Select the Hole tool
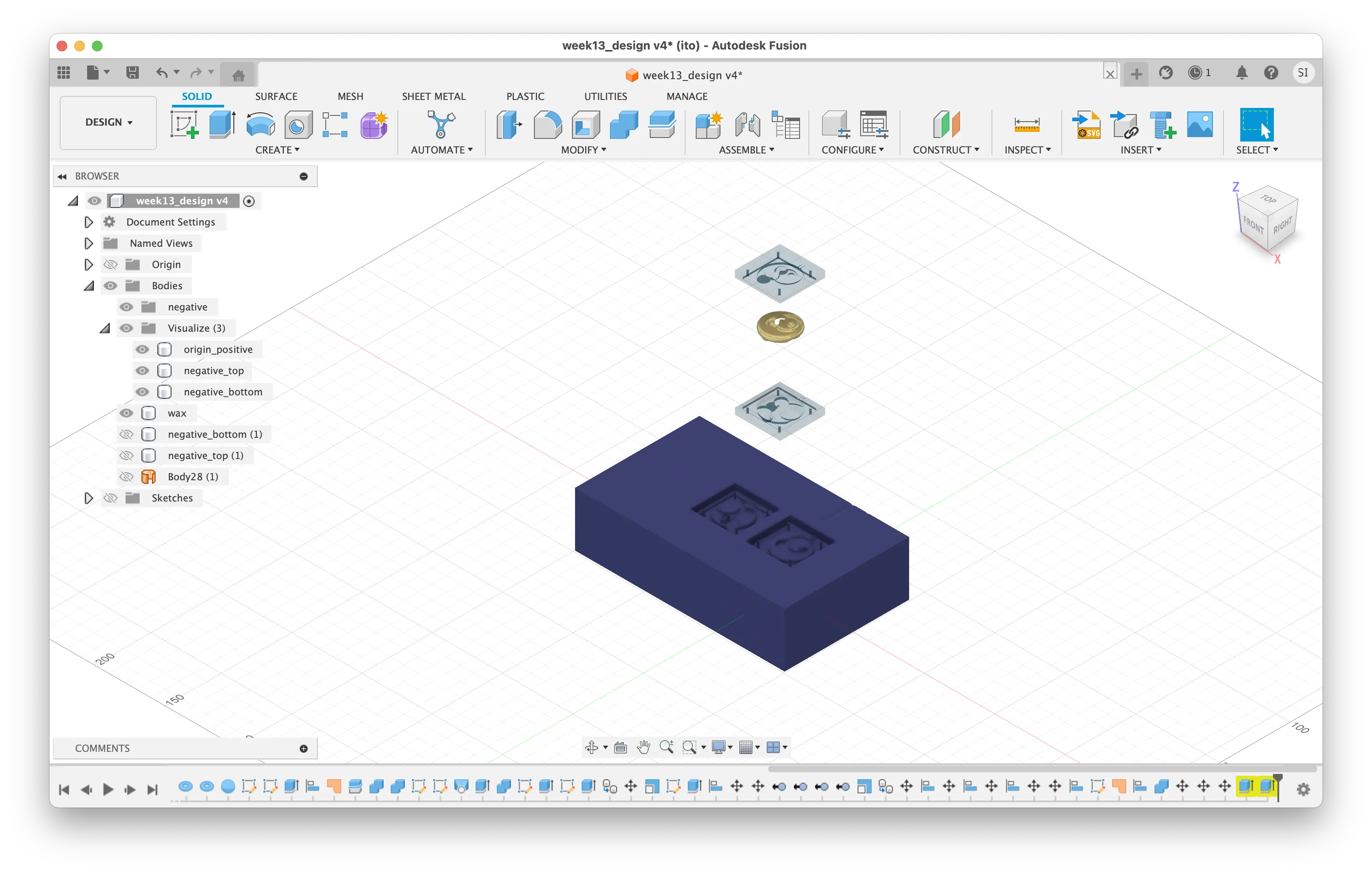This screenshot has width=1372, height=873. tap(298, 124)
